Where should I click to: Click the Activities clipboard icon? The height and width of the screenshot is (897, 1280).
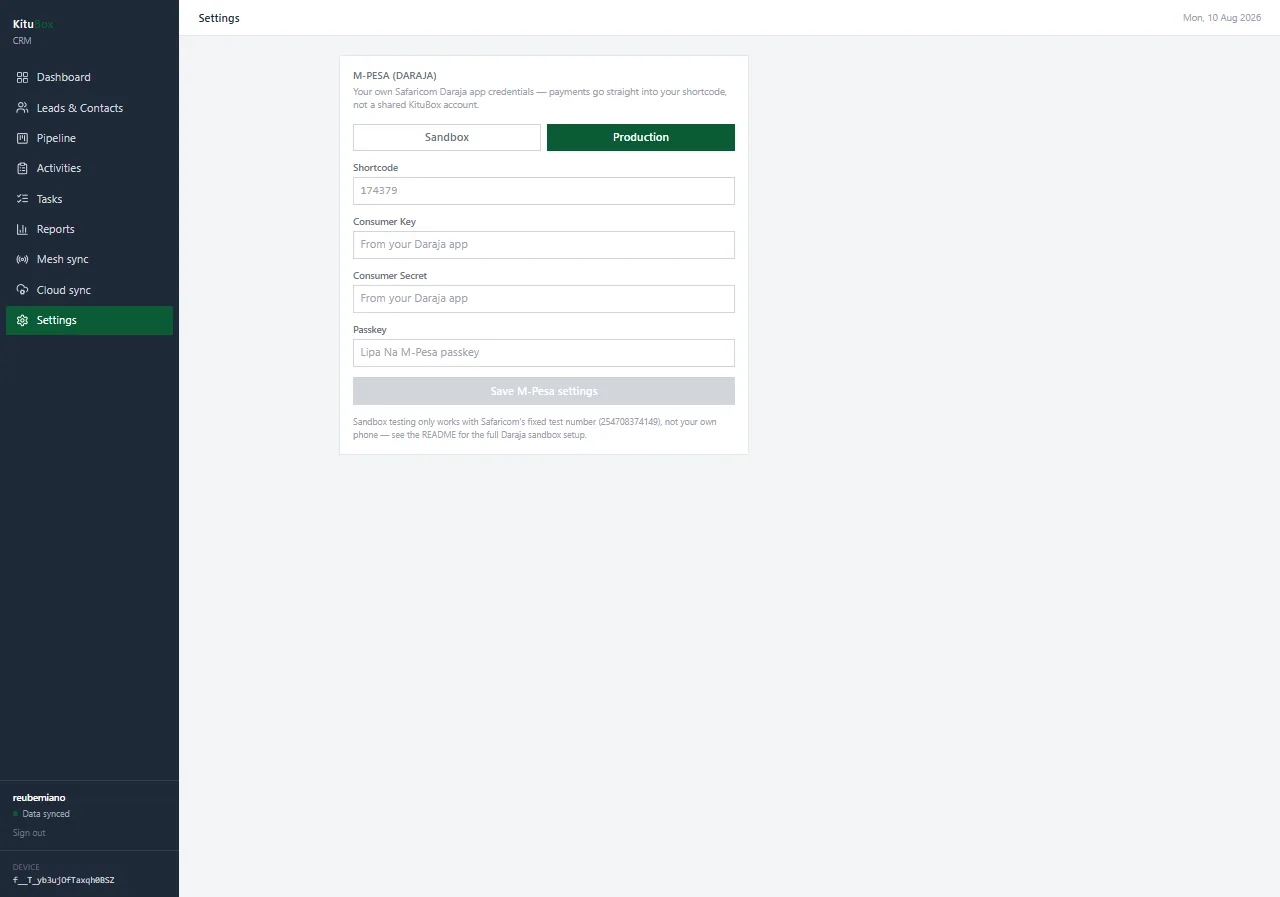(x=23, y=168)
